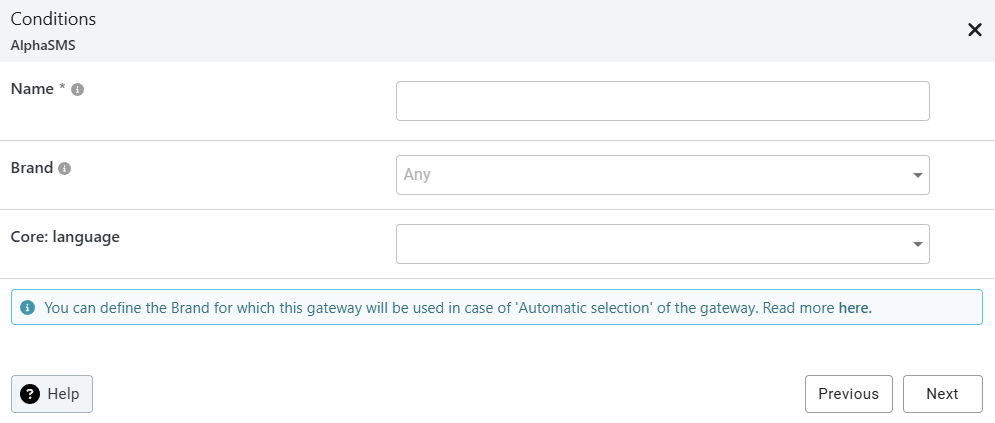Go back with the Previous button

coord(848,394)
